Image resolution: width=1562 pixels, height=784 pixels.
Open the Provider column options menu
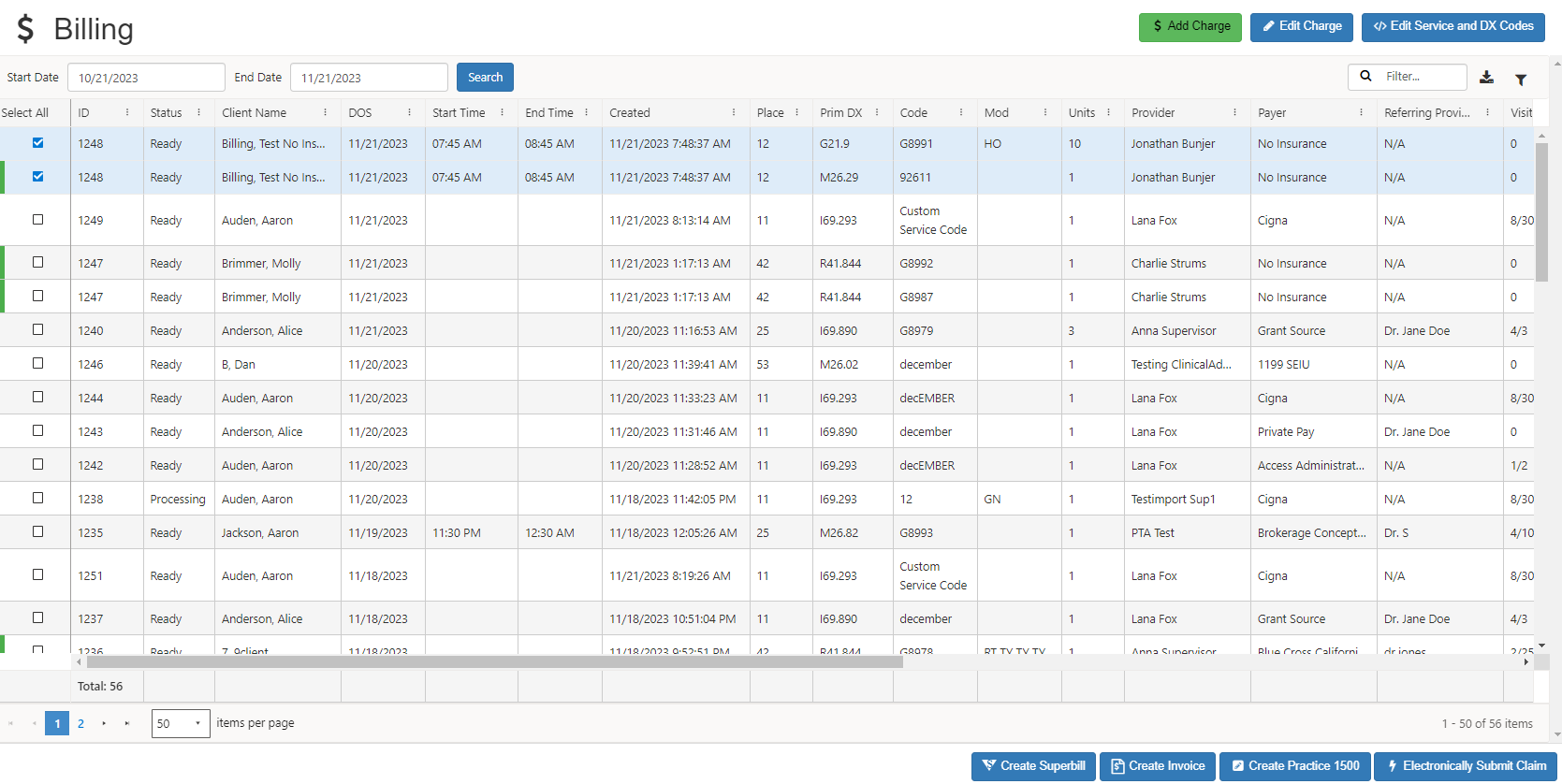[x=1234, y=112]
